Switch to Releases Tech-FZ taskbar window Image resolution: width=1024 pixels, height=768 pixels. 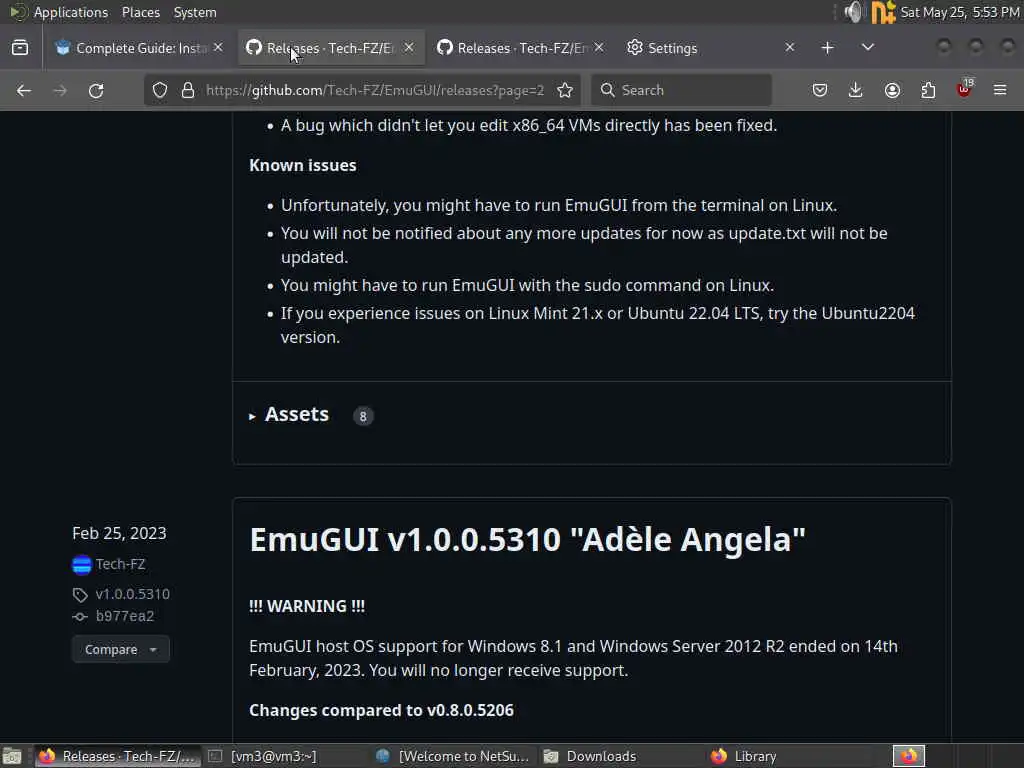[118, 756]
